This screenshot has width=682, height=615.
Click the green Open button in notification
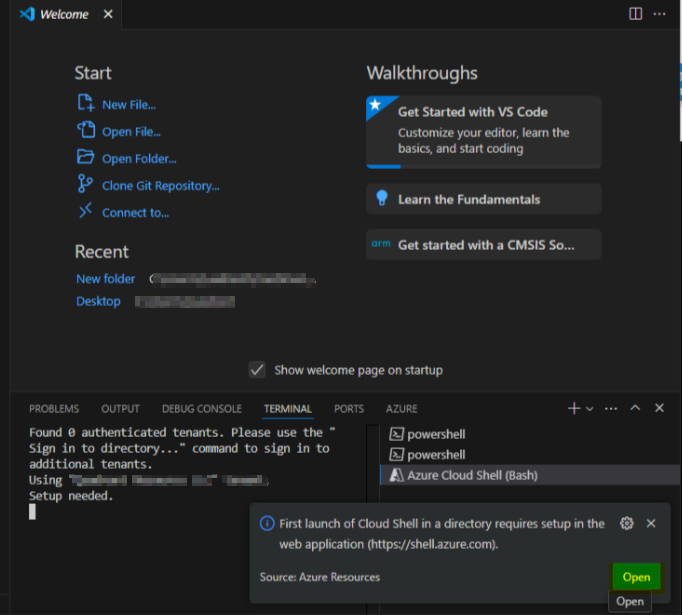click(636, 577)
